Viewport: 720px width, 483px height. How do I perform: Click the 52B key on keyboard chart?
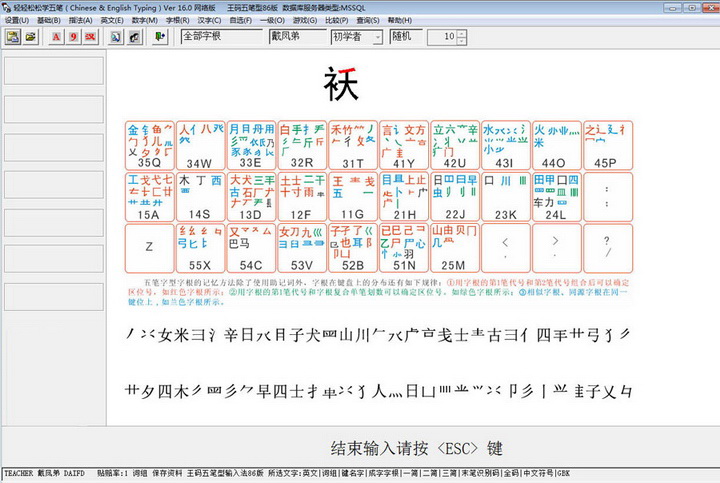pos(353,248)
